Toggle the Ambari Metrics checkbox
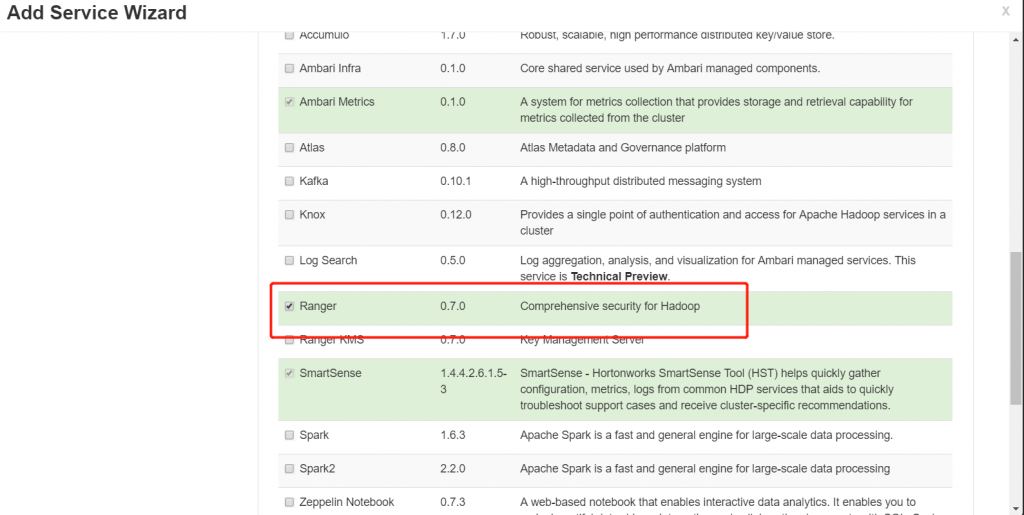Screen dimensions: 1024x515 (289, 102)
